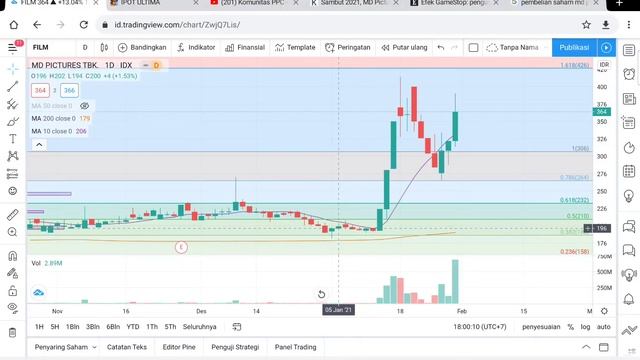Open go-to-date calendar icon

tap(237, 327)
